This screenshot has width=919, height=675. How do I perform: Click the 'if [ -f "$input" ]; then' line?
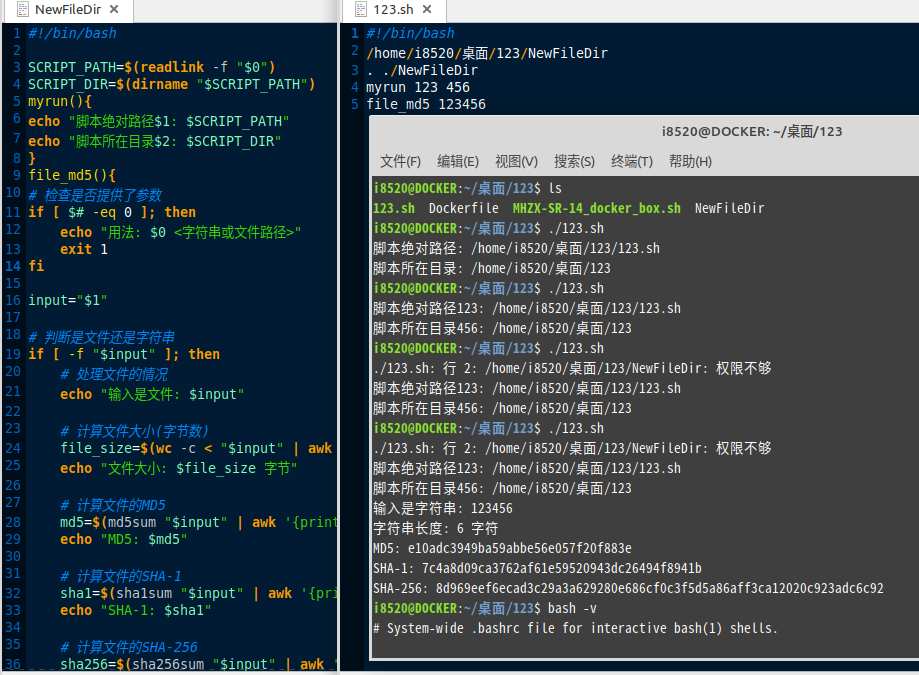click(124, 354)
